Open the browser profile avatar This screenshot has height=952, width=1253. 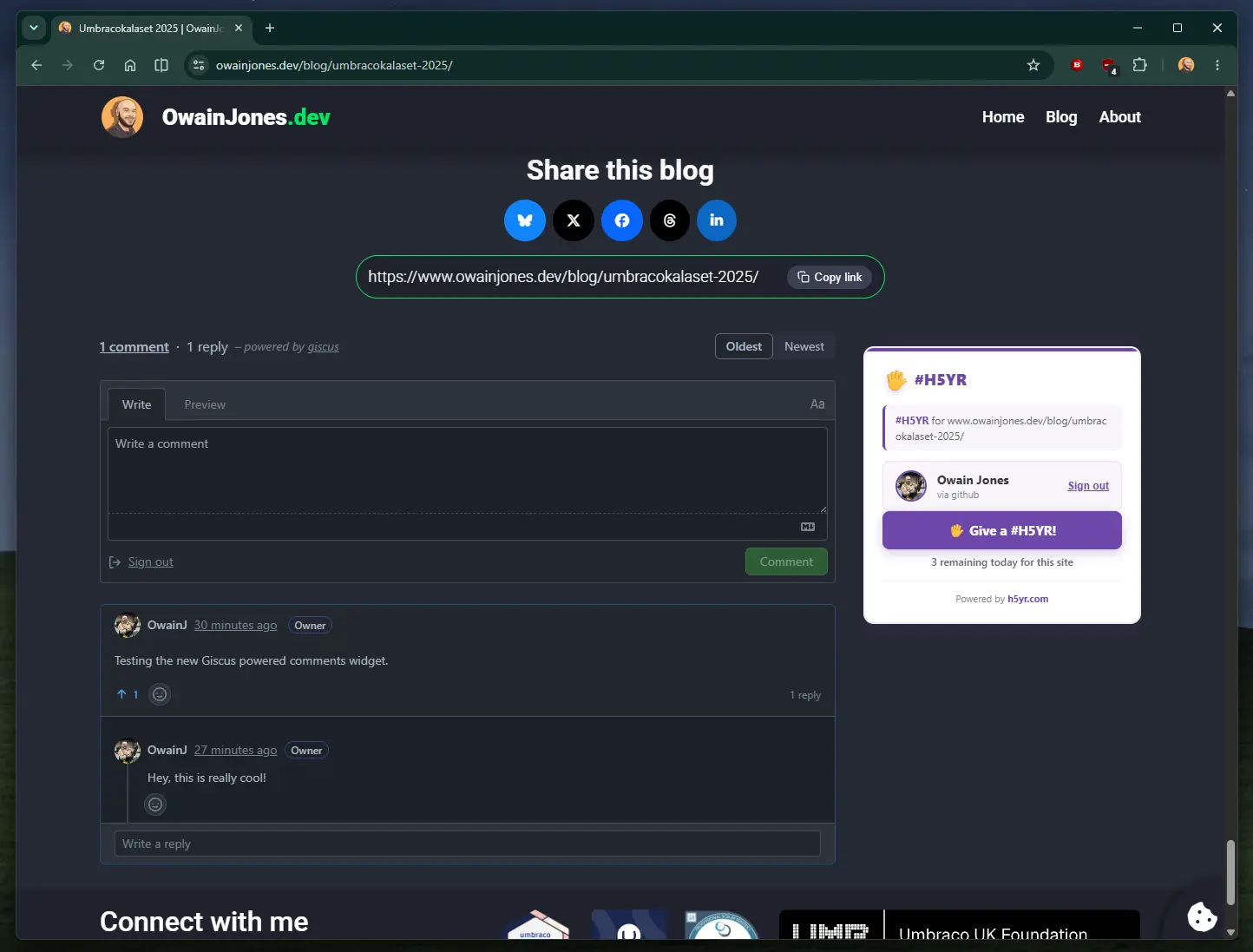tap(1186, 65)
